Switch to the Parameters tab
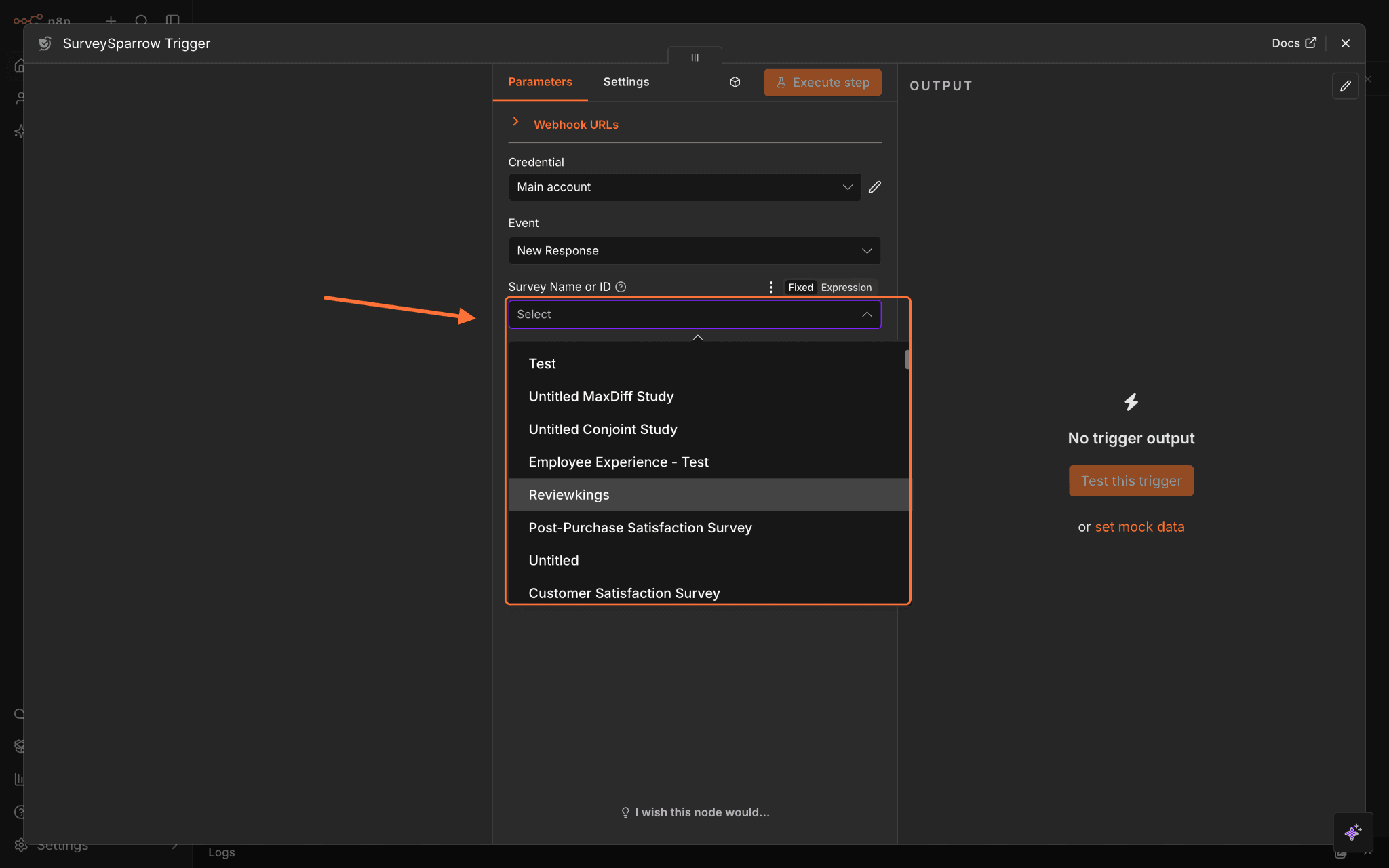This screenshot has height=868, width=1389. click(x=540, y=82)
